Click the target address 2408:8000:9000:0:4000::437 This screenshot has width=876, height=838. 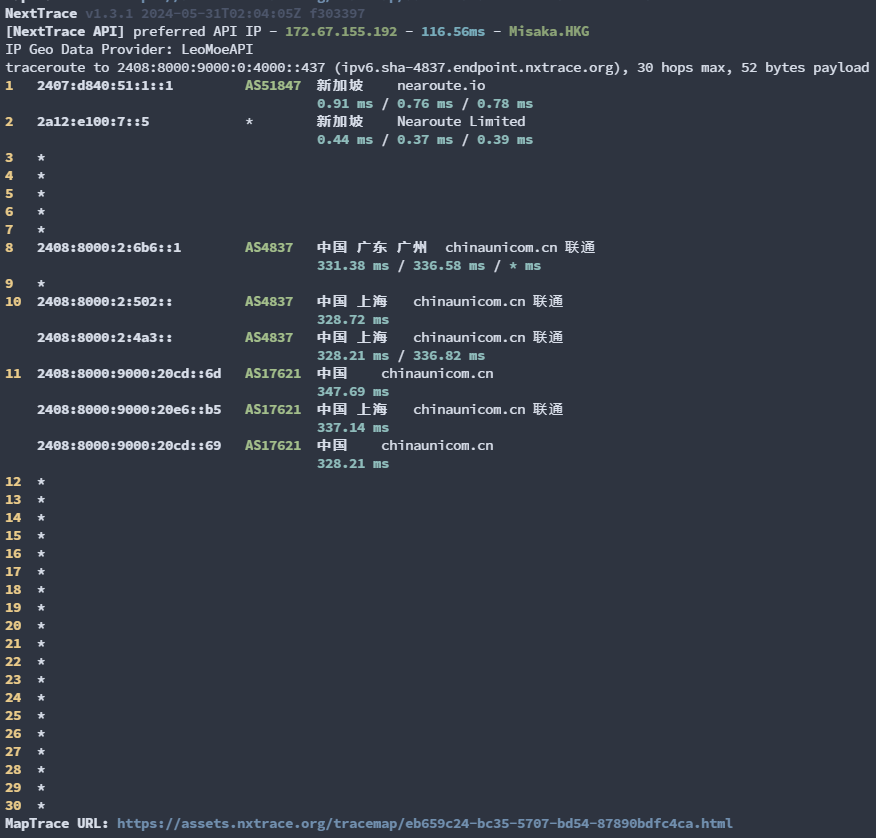tap(221, 68)
